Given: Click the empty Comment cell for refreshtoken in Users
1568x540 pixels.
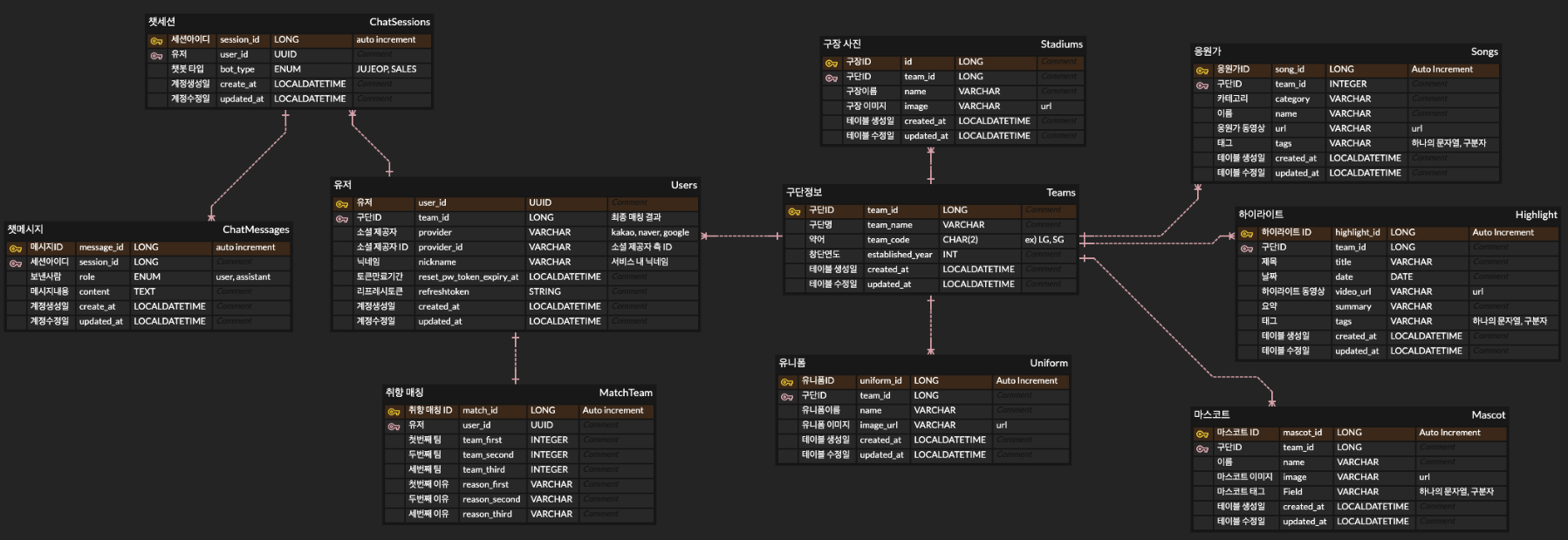Looking at the screenshot, I should pyautogui.click(x=652, y=292).
